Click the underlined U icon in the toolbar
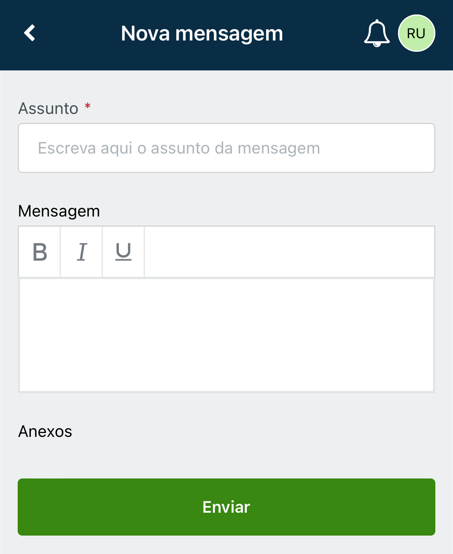 tap(123, 252)
